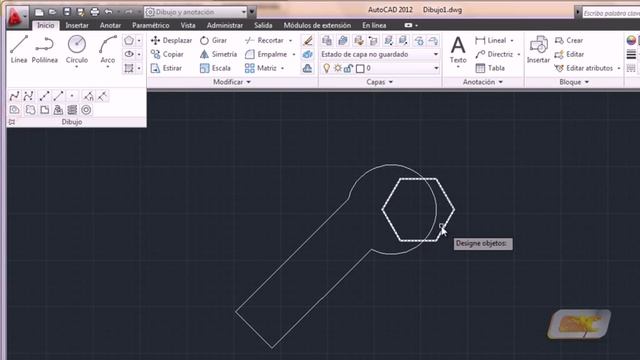Switch to the Insertar ribbon tab
This screenshot has width=640, height=360.
pyautogui.click(x=77, y=25)
